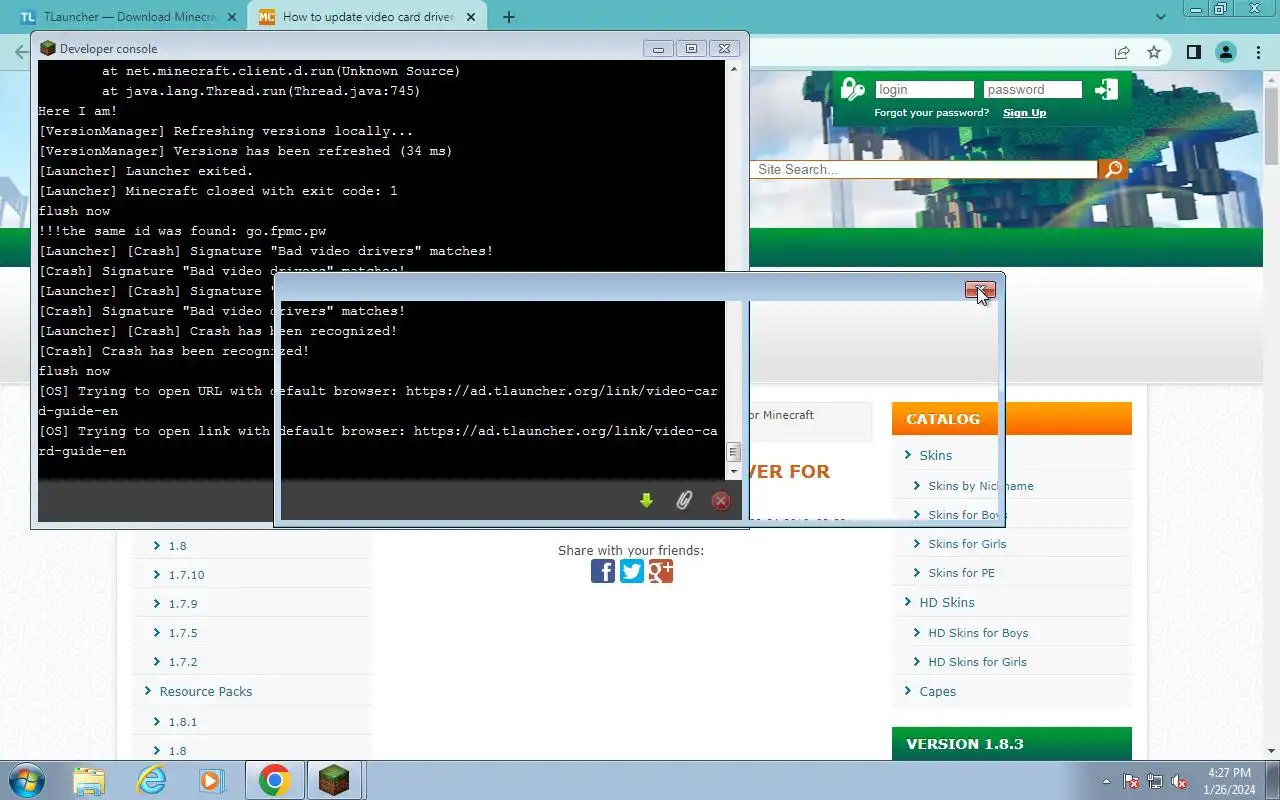Image resolution: width=1280 pixels, height=800 pixels.
Task: Click browser scrollbar down arrow
Action: [x=1272, y=751]
